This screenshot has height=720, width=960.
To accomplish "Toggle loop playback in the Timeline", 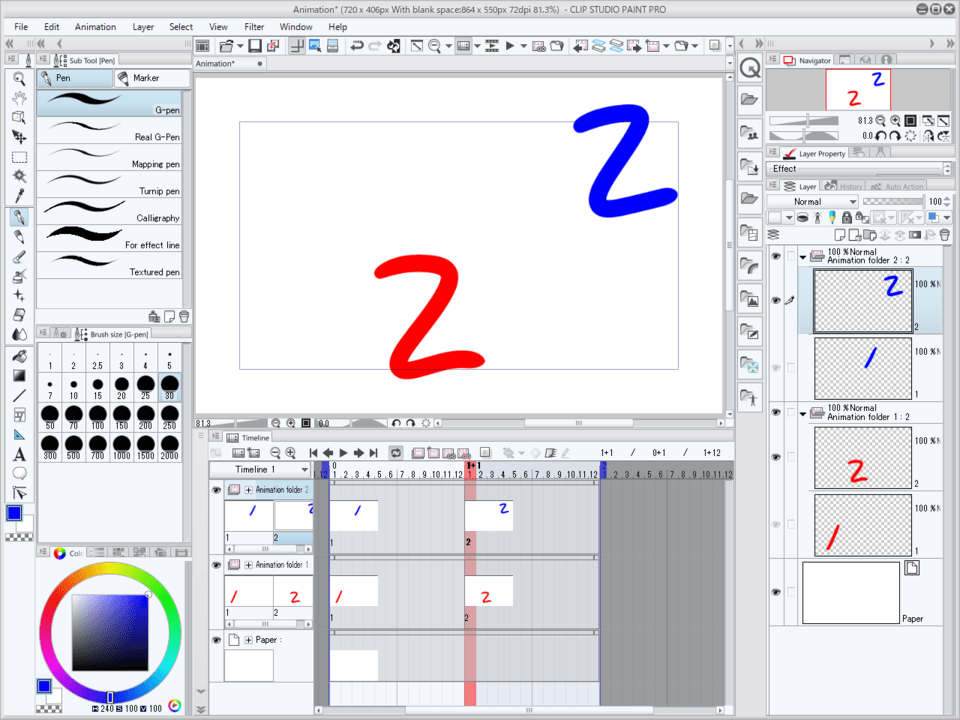I will pos(396,453).
